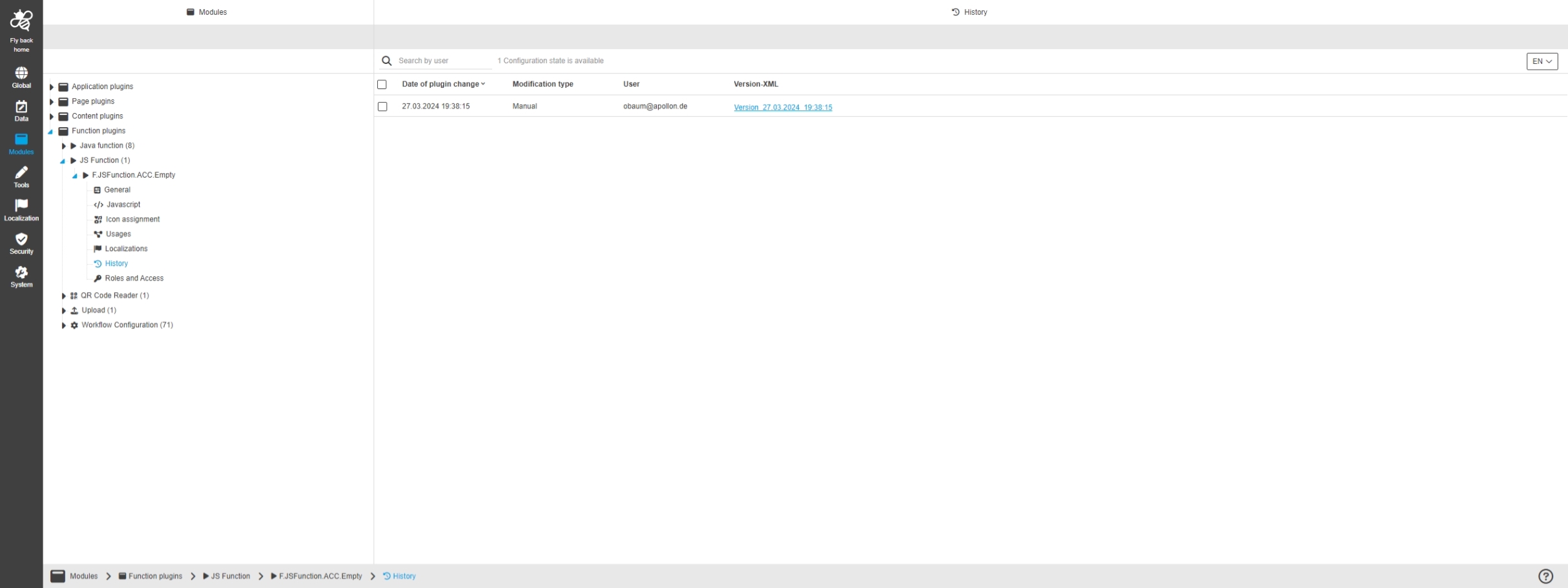Open the Version_27.03.2024_19:38:15 XML link
This screenshot has width=1568, height=588.
click(783, 107)
